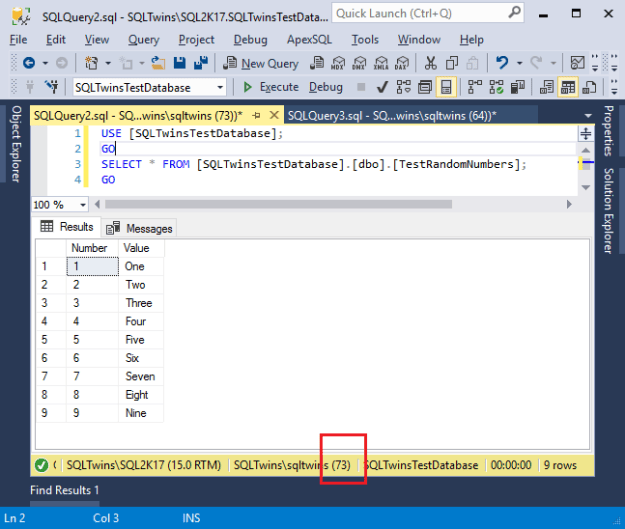The image size is (625, 529).
Task: Display Estimated Execution Plan icon
Action: coord(403,87)
